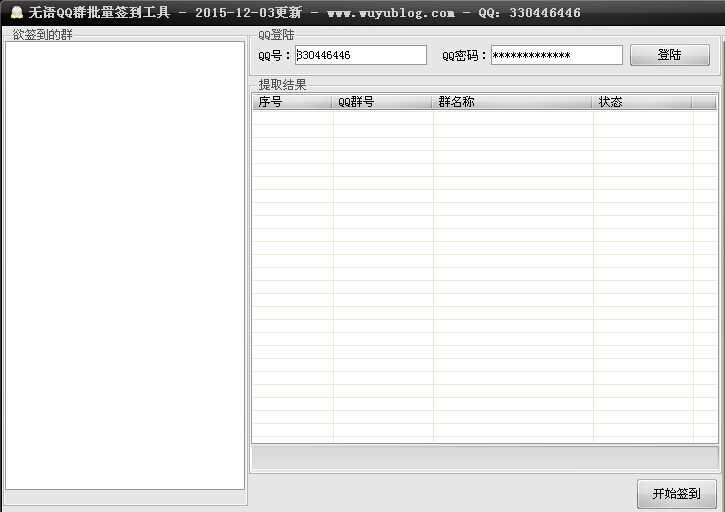Click the gray status bar below results table

point(484,458)
